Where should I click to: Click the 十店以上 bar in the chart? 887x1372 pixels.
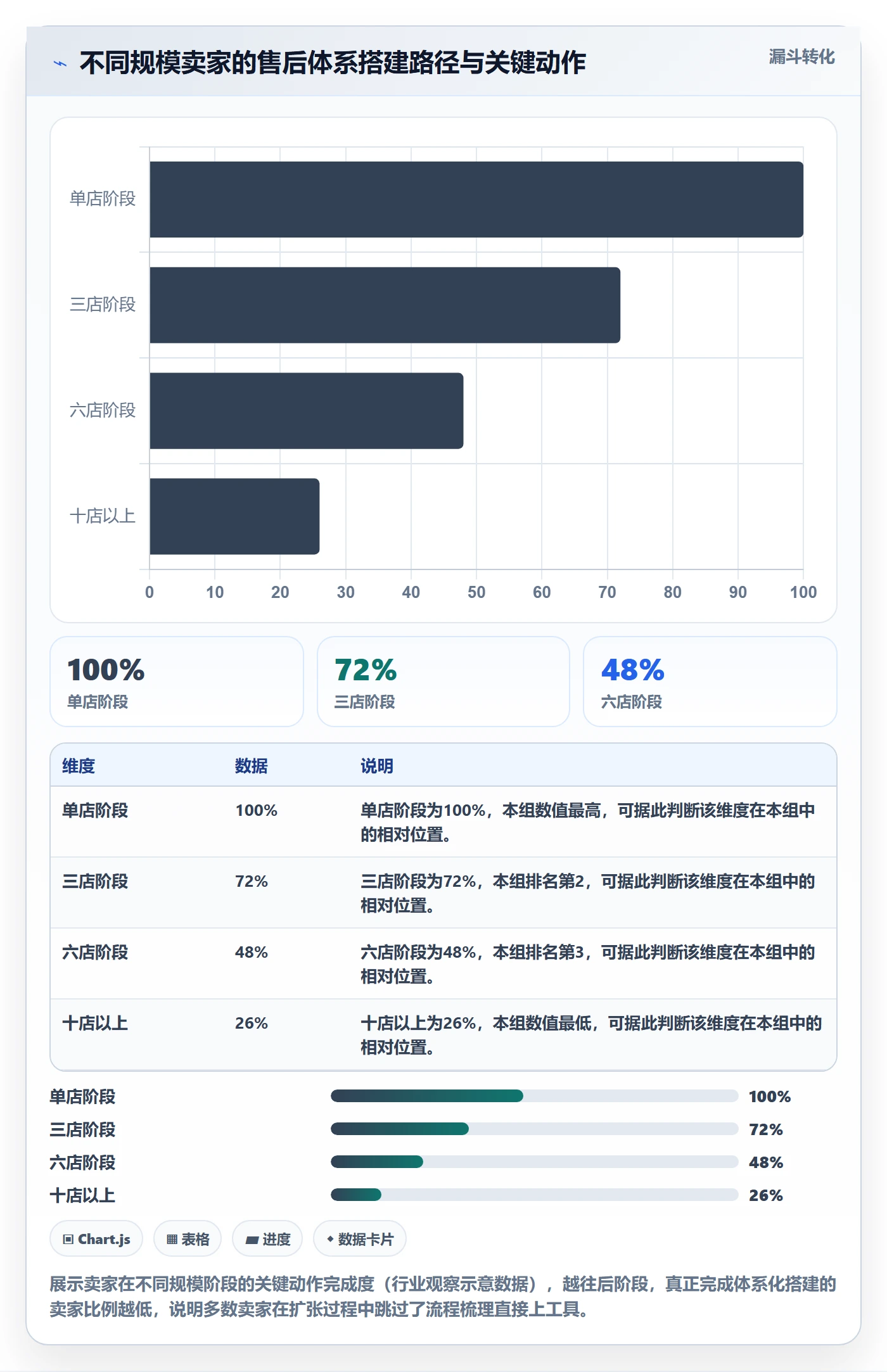(x=234, y=516)
